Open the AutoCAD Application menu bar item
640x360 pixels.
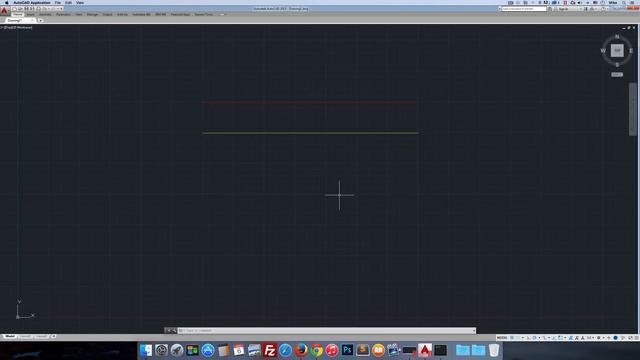32,2
